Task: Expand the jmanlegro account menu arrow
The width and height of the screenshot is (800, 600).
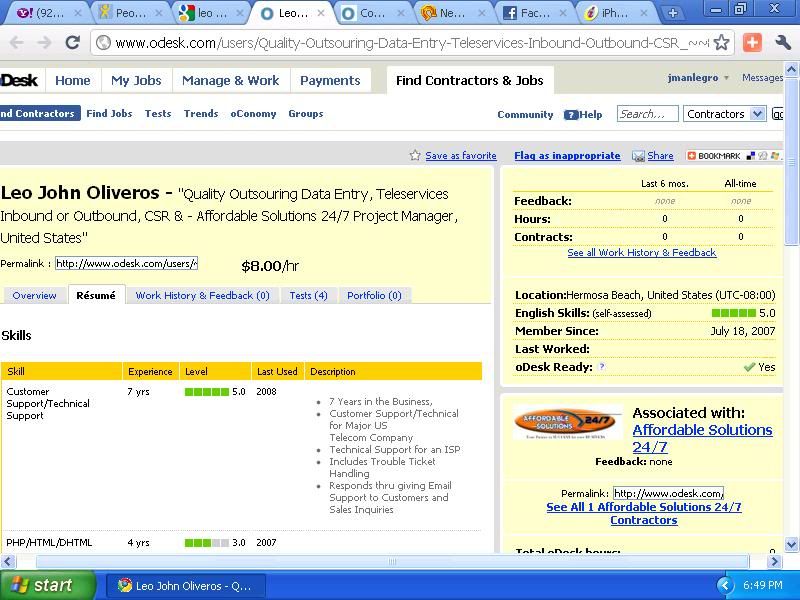Action: [x=727, y=78]
